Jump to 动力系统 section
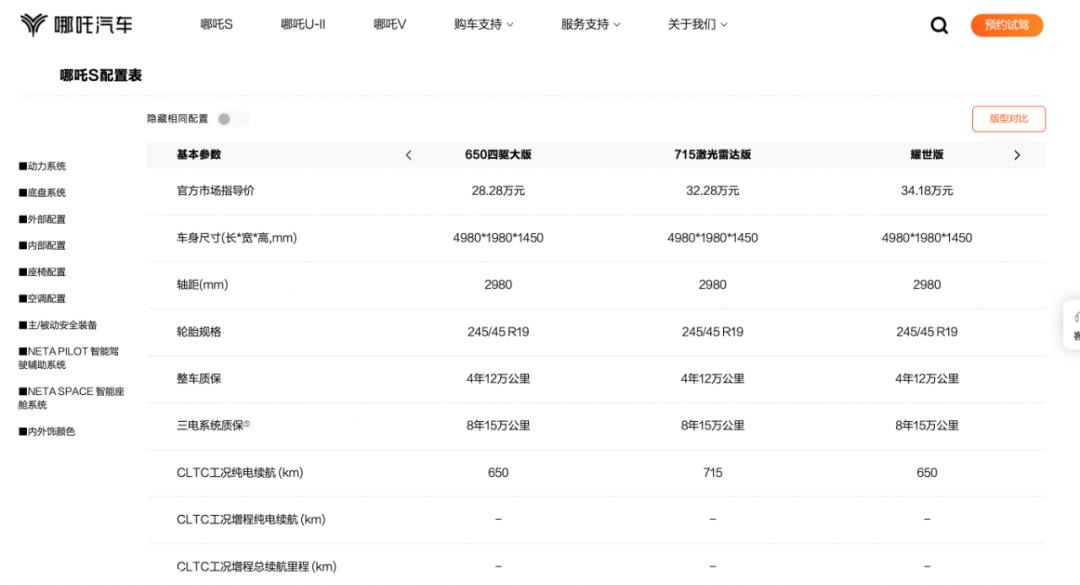The width and height of the screenshot is (1080, 585). coord(43,166)
